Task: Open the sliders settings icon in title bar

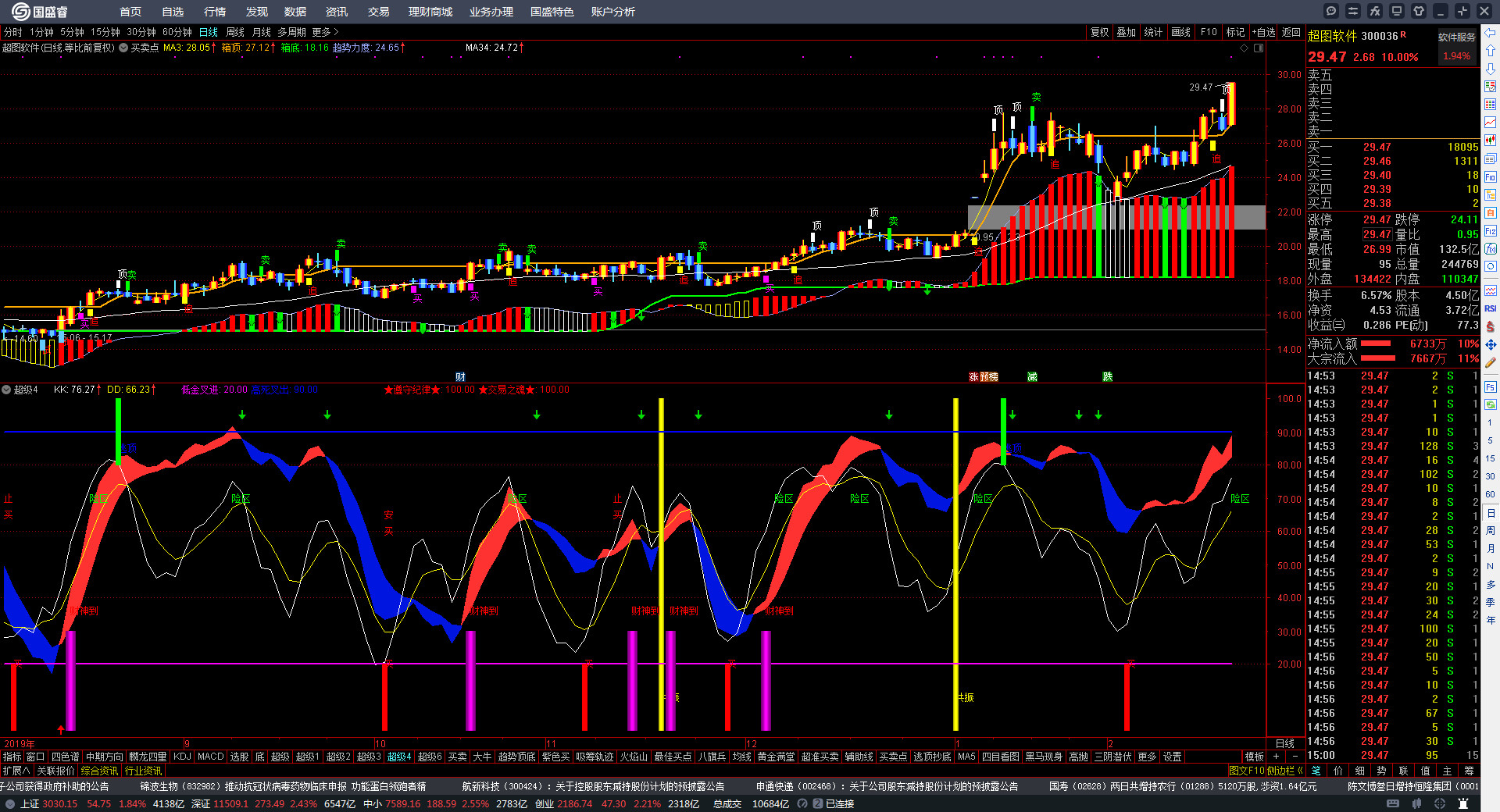Action: coord(1353,11)
